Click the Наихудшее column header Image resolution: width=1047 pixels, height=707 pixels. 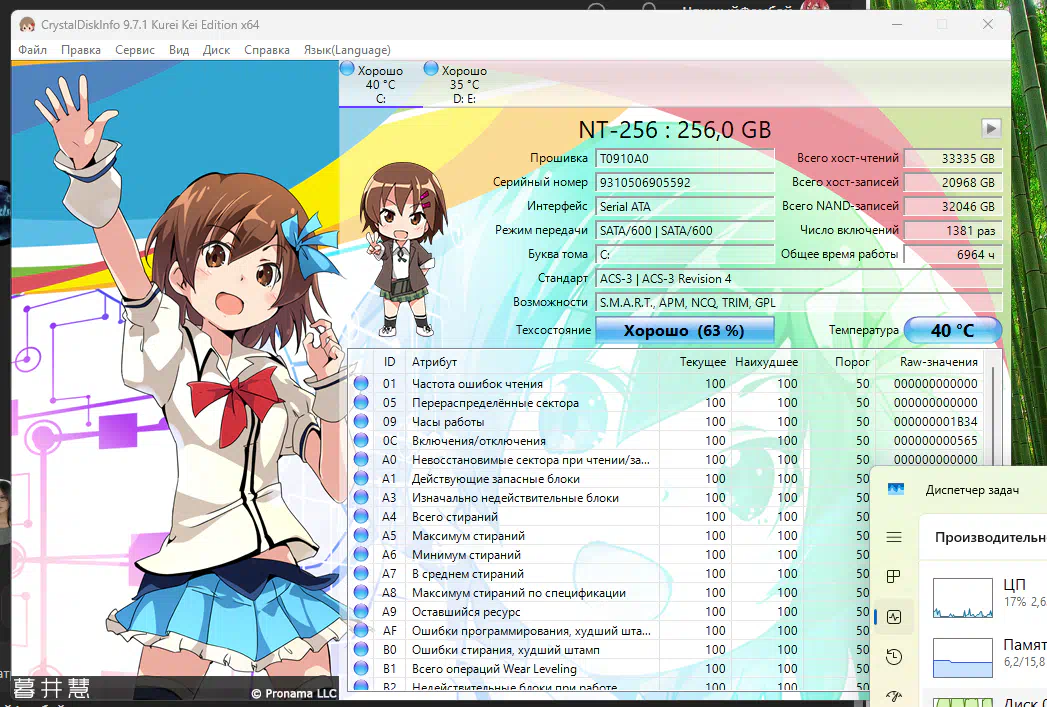tap(767, 363)
